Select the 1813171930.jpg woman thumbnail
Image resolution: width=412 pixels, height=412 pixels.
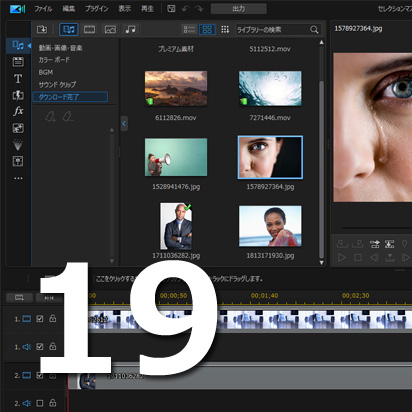[270, 226]
